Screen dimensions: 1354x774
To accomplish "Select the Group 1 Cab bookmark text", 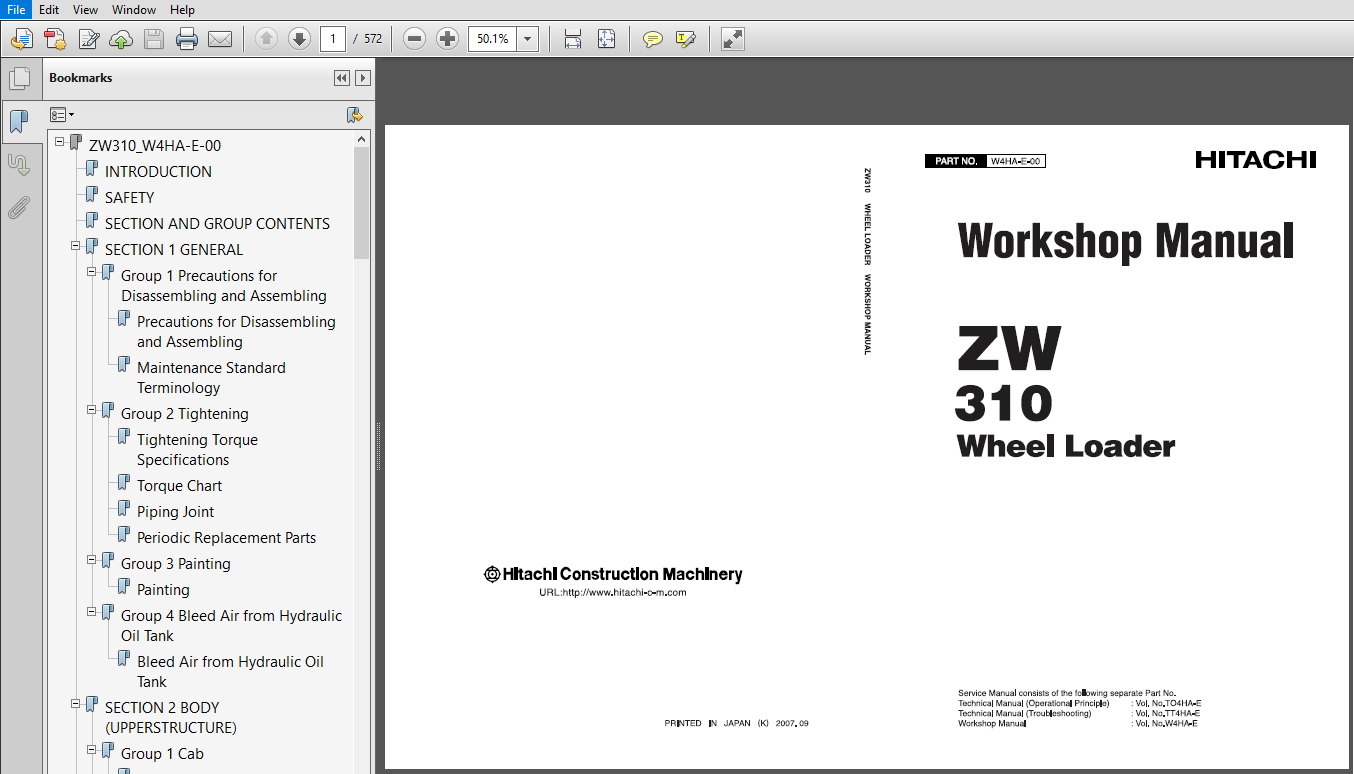I will coord(162,754).
